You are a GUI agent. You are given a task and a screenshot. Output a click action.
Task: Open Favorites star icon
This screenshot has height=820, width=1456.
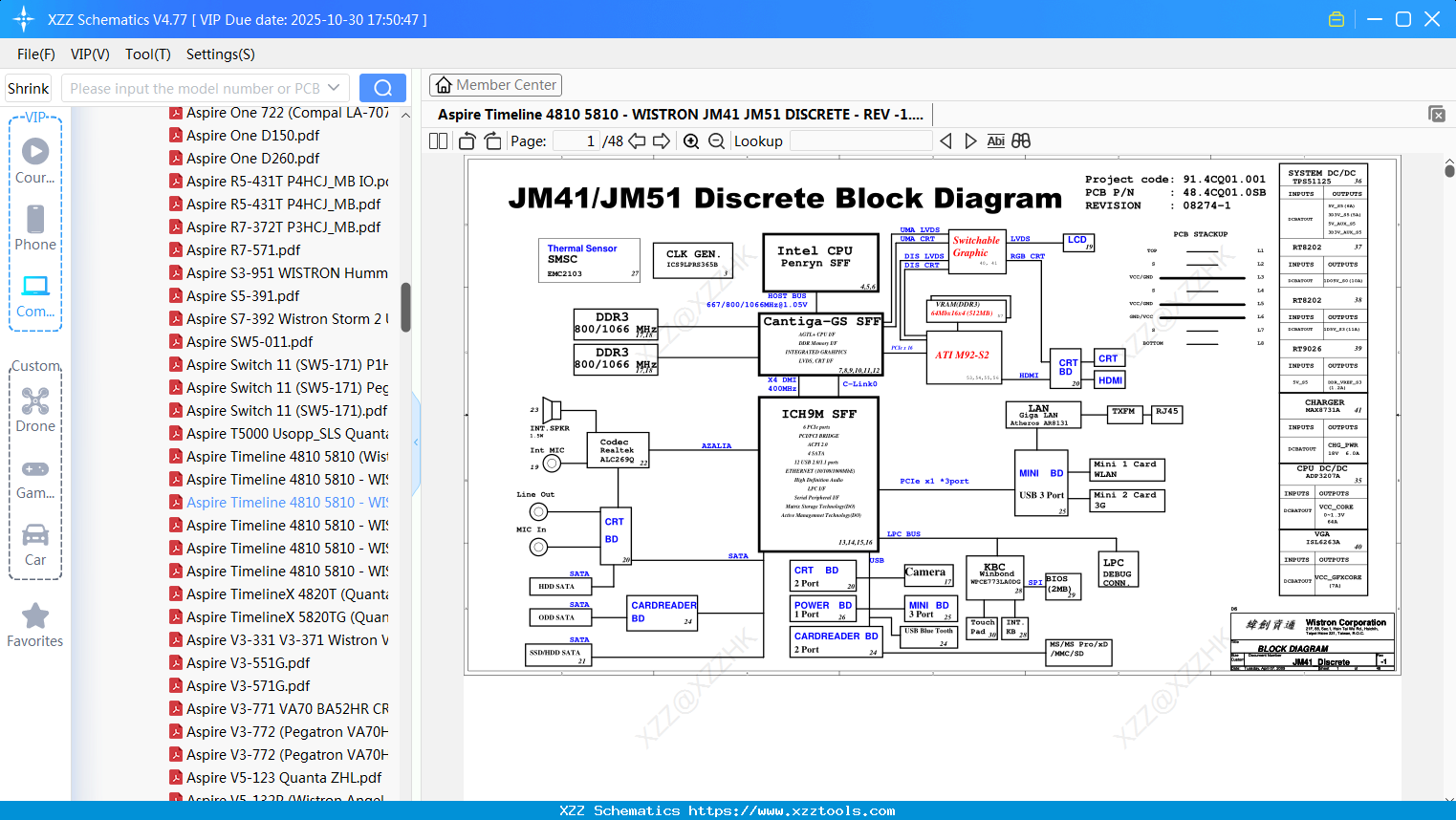[x=35, y=615]
